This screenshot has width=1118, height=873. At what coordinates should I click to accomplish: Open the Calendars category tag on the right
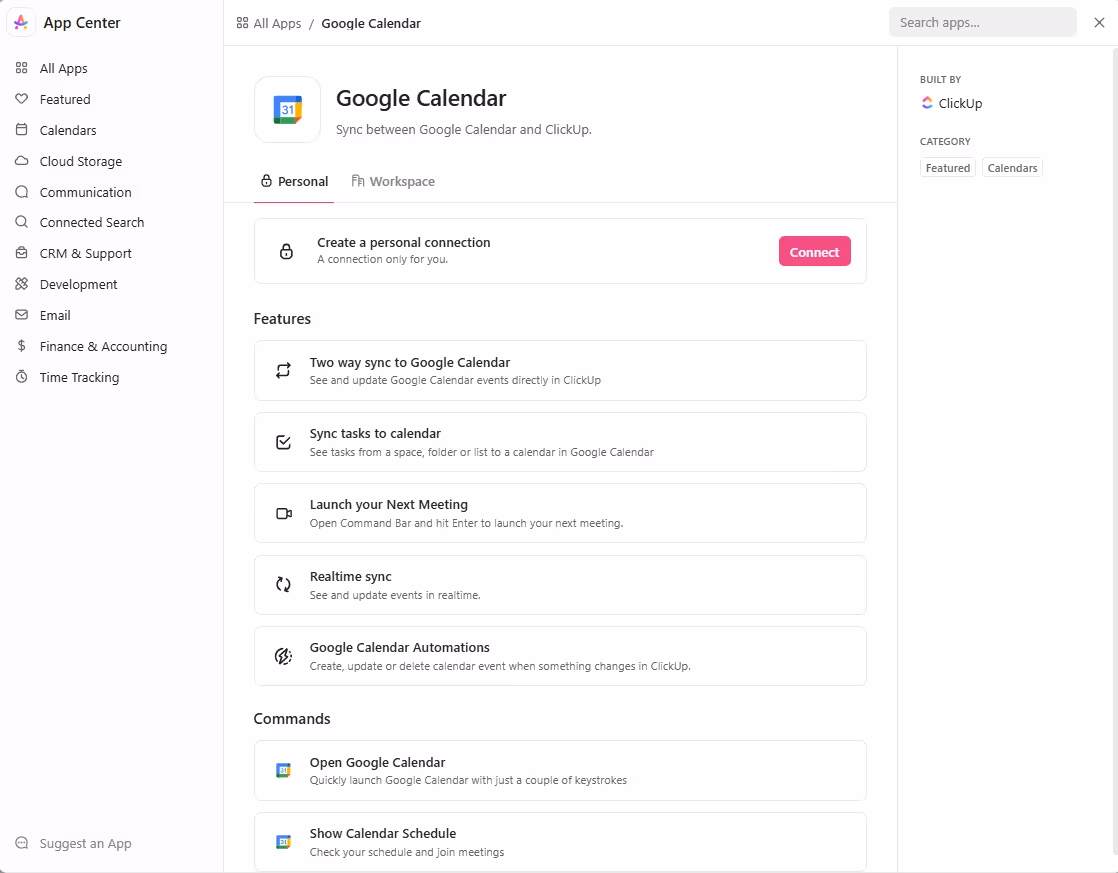click(1012, 167)
